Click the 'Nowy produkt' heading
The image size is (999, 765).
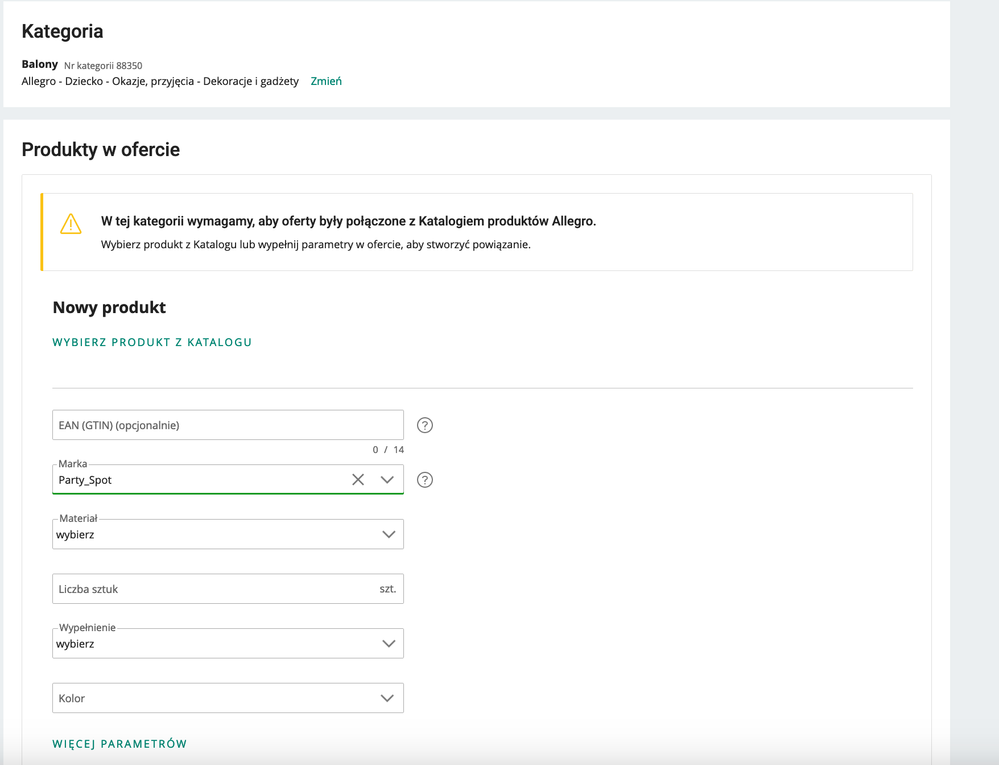click(109, 308)
